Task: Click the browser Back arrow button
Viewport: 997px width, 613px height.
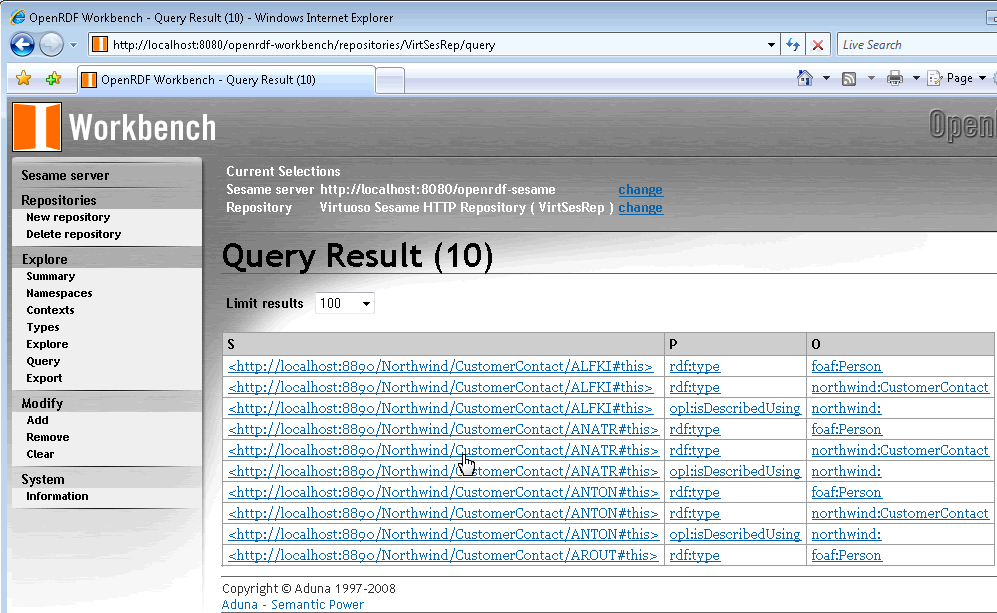Action: (x=22, y=45)
